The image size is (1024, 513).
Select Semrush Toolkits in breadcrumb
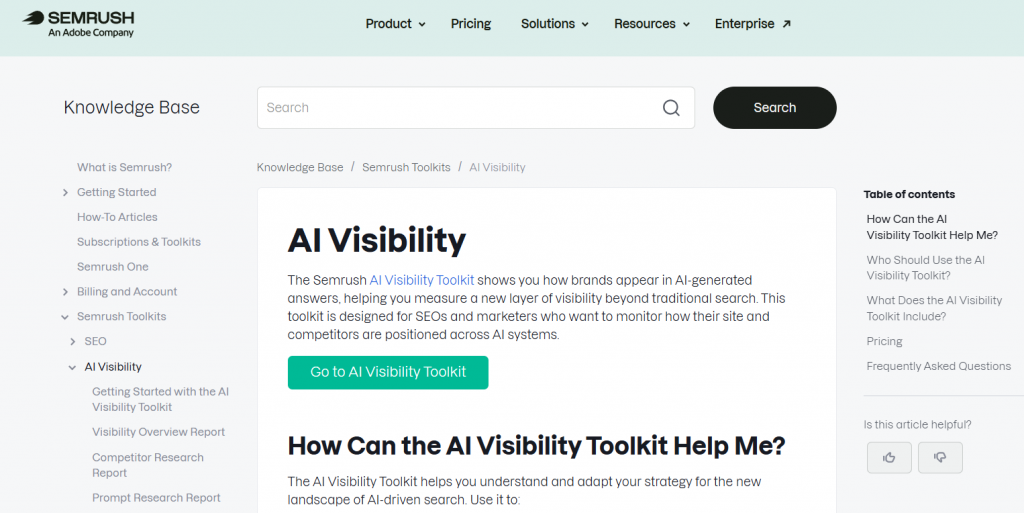(406, 167)
